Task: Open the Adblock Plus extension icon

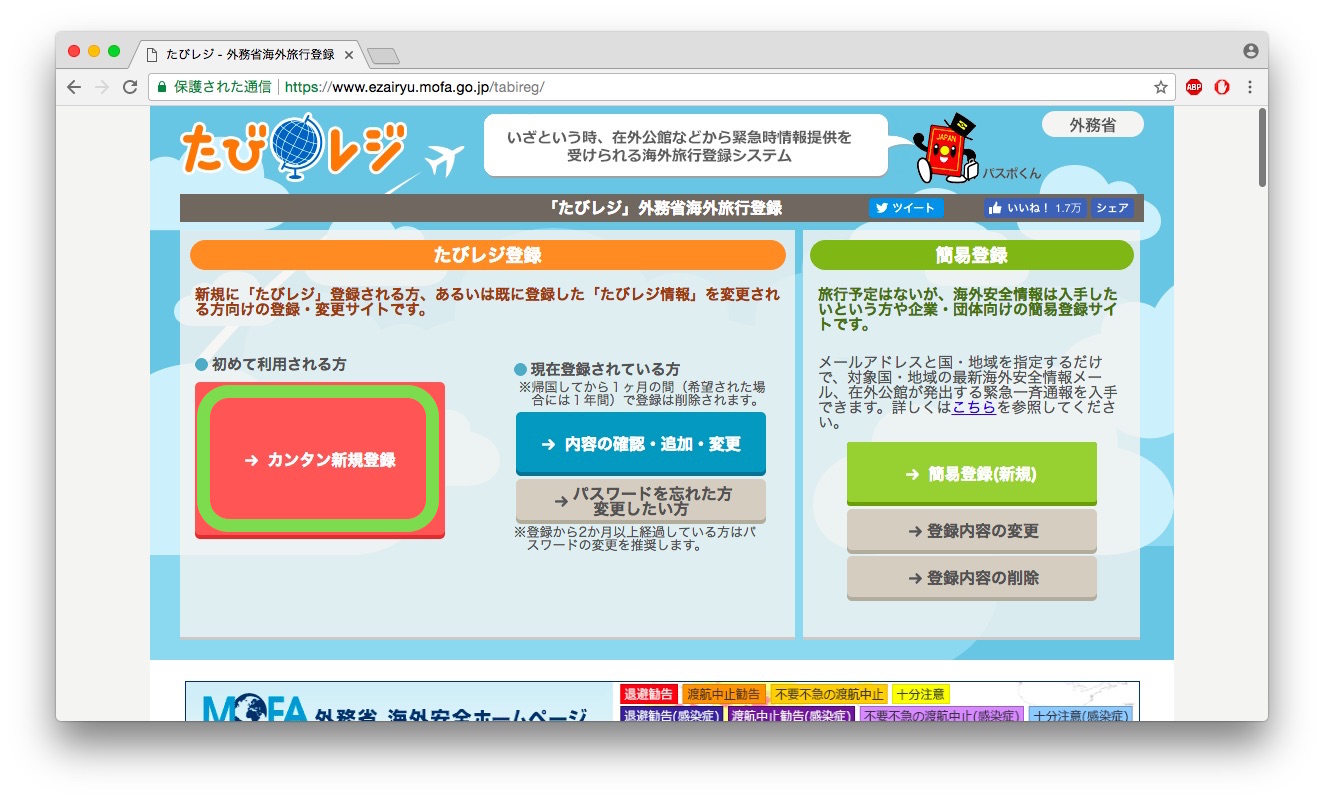Action: tap(1194, 87)
